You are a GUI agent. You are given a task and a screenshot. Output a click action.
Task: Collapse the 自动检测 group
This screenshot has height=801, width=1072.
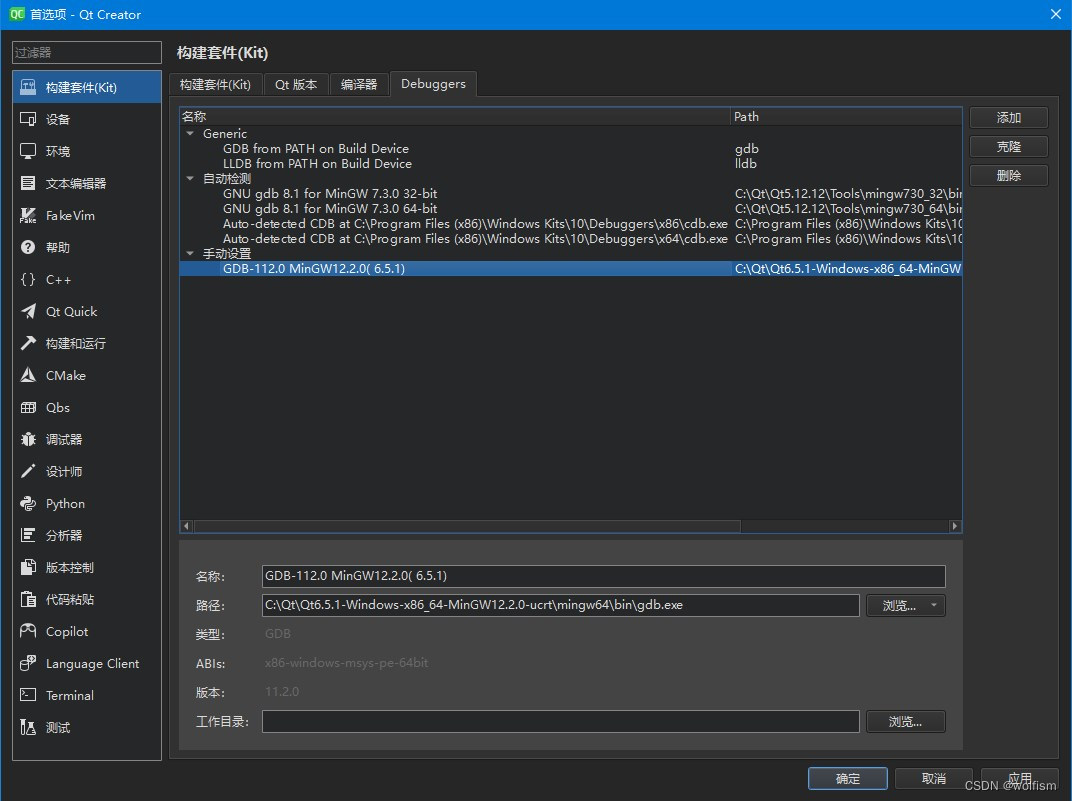(190, 178)
